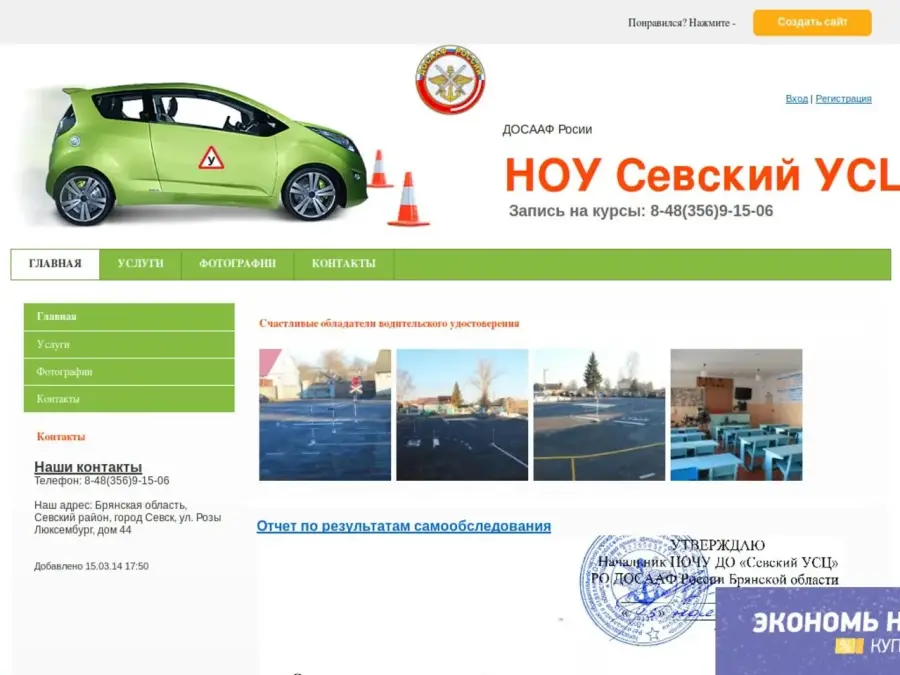Open the КОНТАКТЫ navigation tab
This screenshot has height=675, width=900.
coord(344,264)
